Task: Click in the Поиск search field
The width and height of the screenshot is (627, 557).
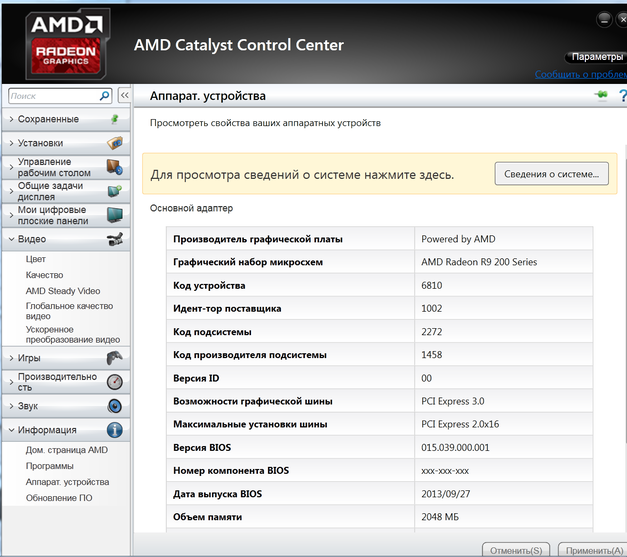Action: click(52, 96)
